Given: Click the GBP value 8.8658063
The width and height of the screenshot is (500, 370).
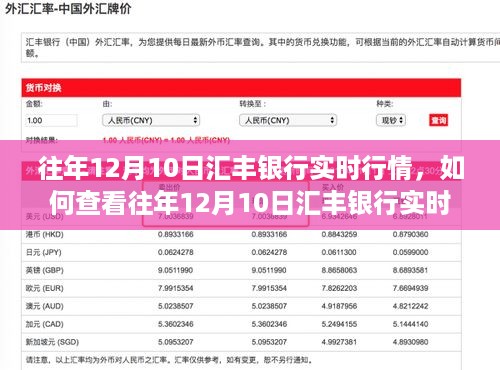Looking at the screenshot, I should 339,270.
